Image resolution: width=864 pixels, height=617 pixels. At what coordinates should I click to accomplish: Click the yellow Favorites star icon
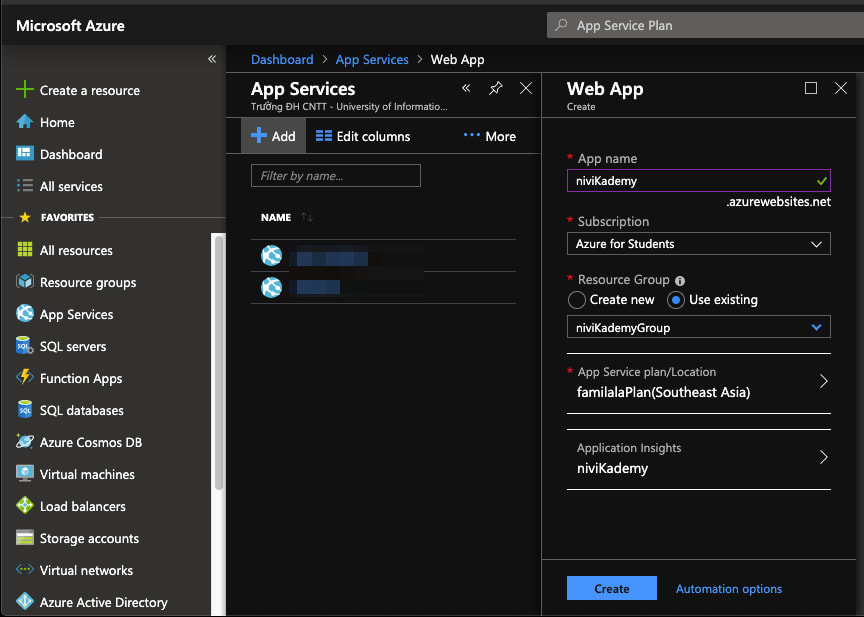(x=25, y=217)
